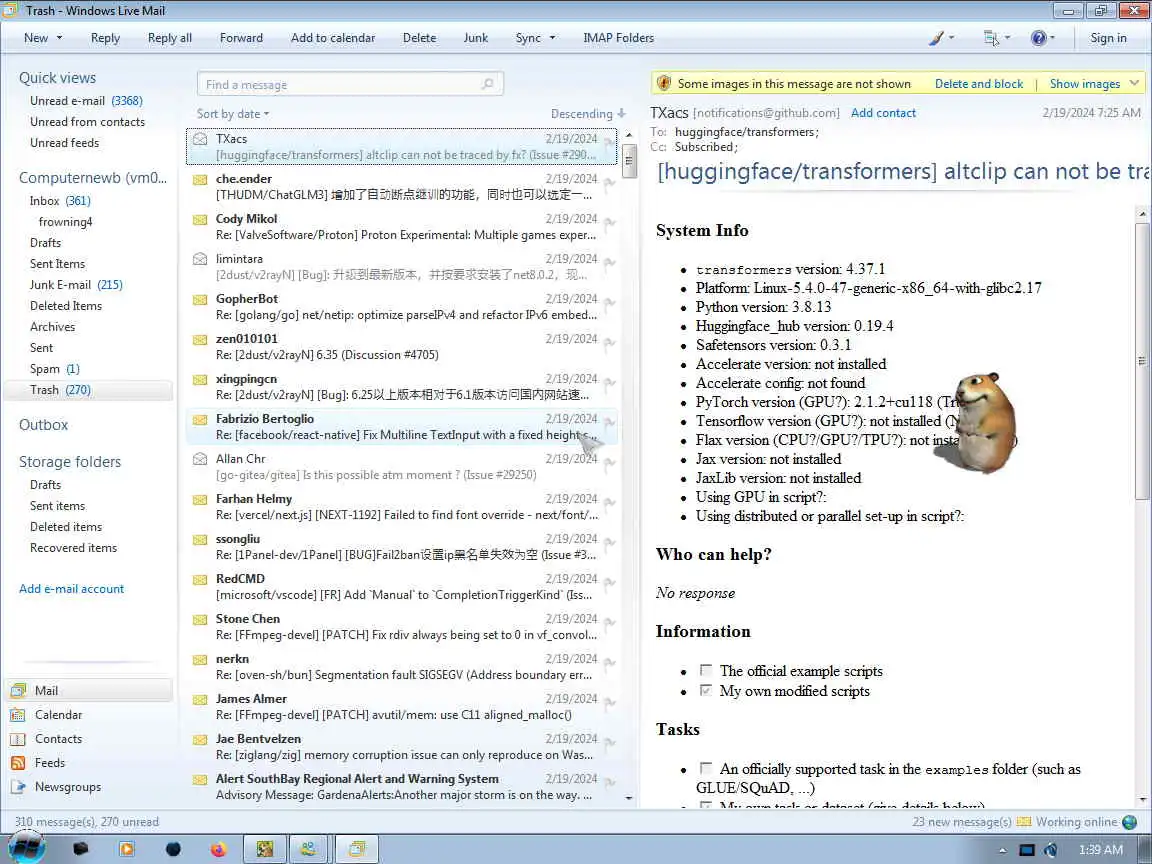Open Firefox from the taskbar
The width and height of the screenshot is (1152, 864).
218,849
